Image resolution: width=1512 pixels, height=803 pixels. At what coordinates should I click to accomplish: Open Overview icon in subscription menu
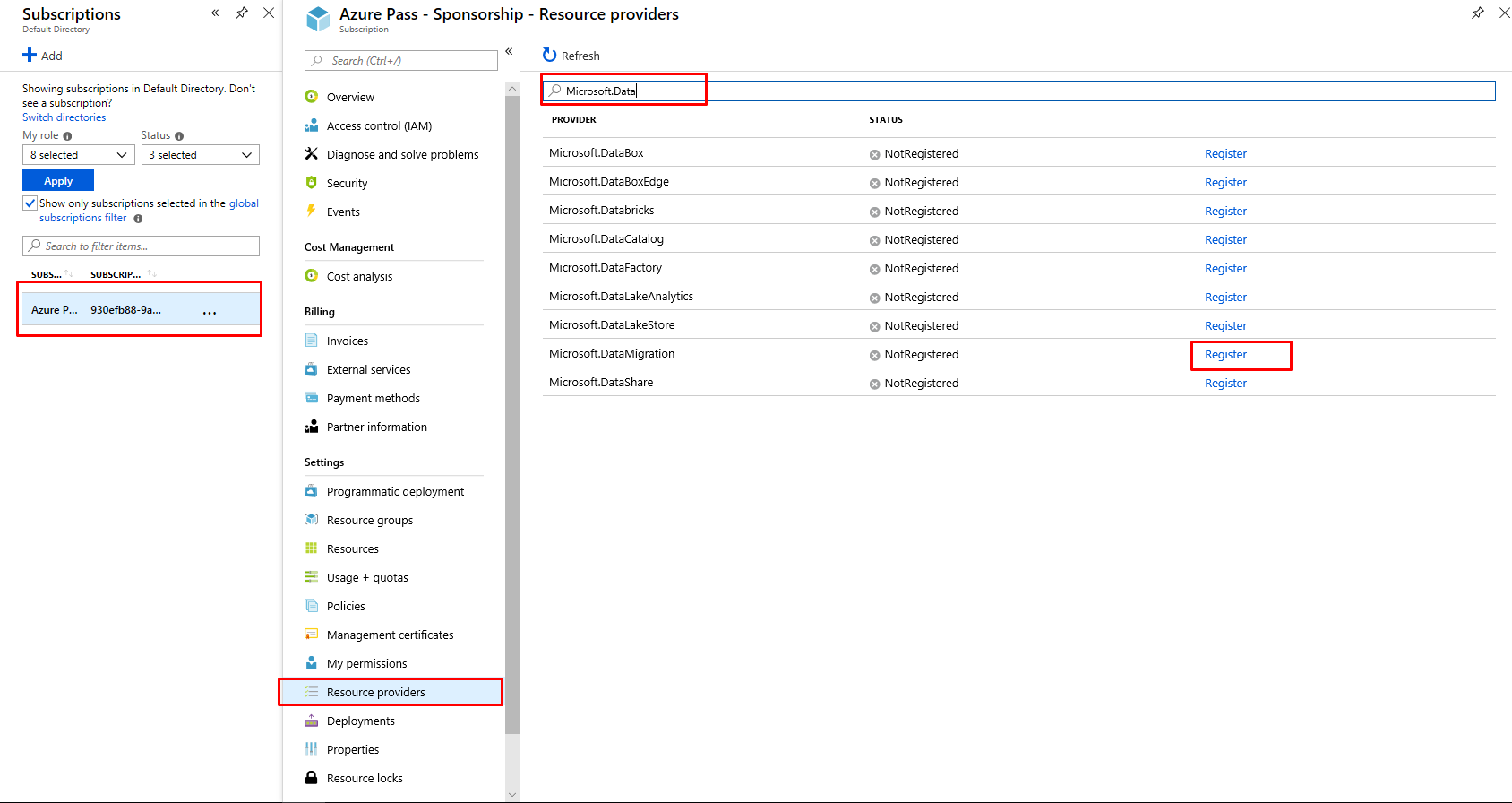(x=311, y=97)
